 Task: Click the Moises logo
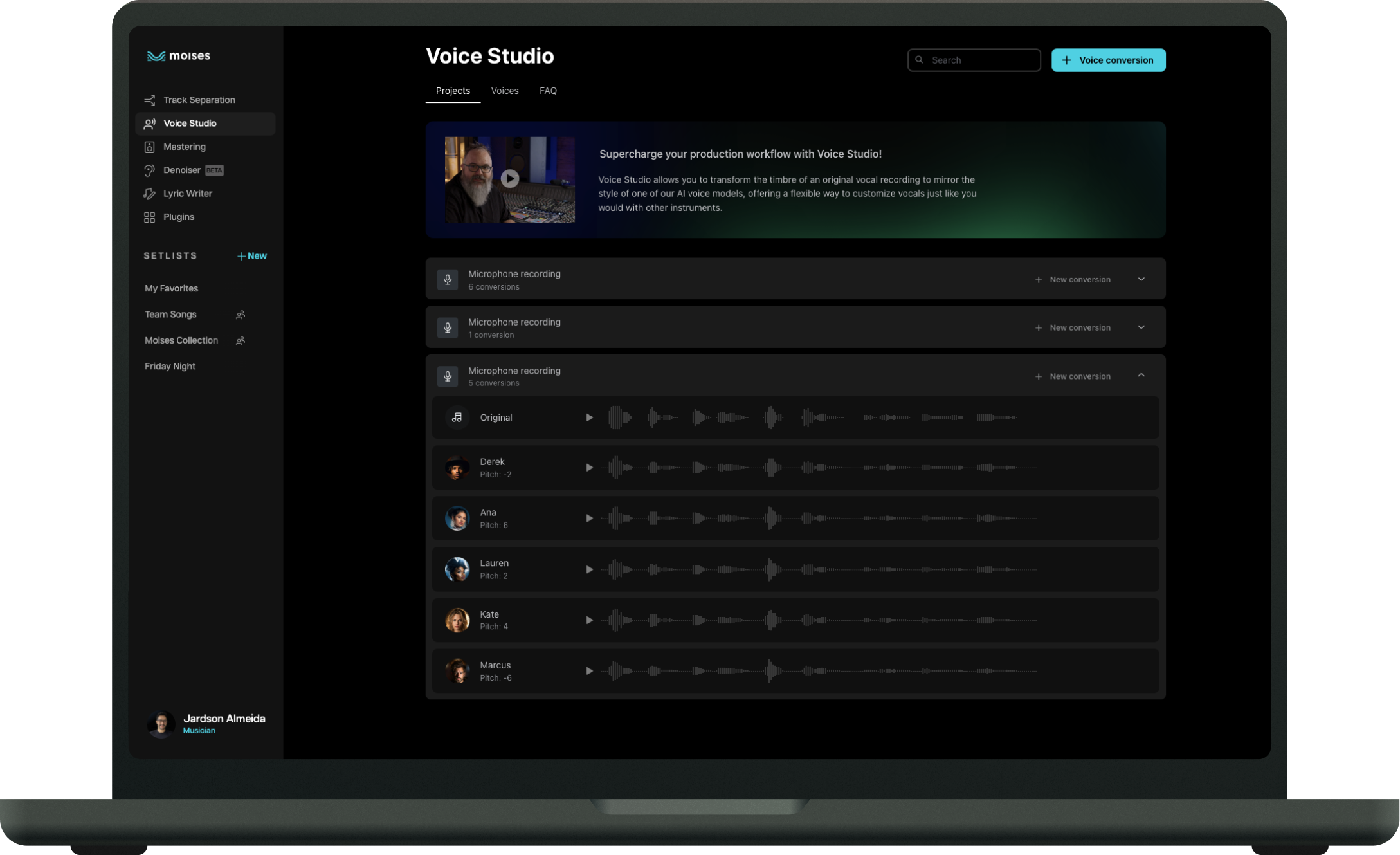pyautogui.click(x=178, y=56)
